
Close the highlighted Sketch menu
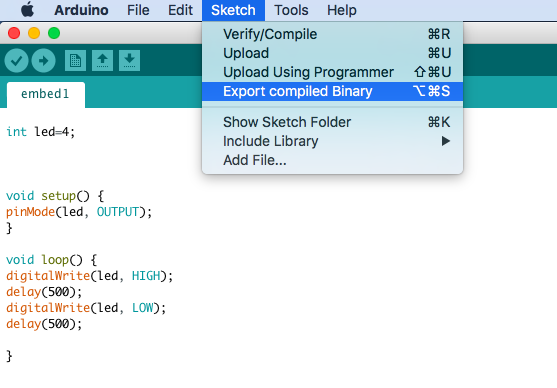233,10
